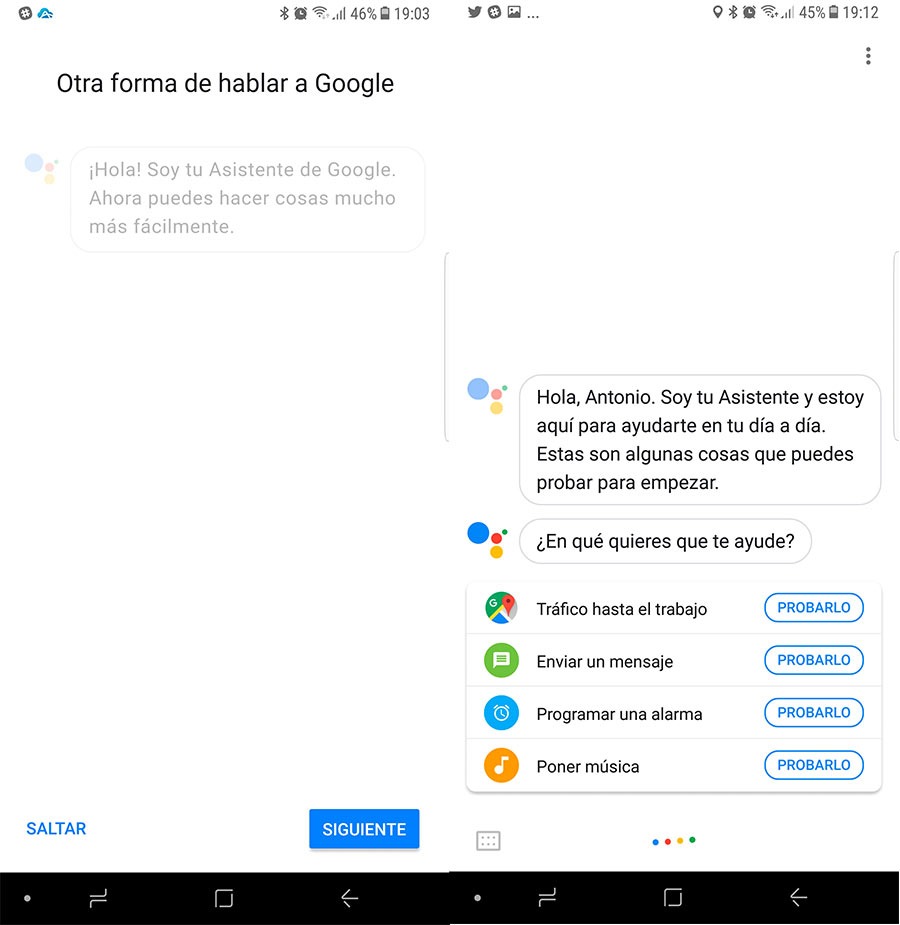Viewport: 900px width, 925px height.
Task: Tap the back arrow on left phone
Action: point(350,898)
